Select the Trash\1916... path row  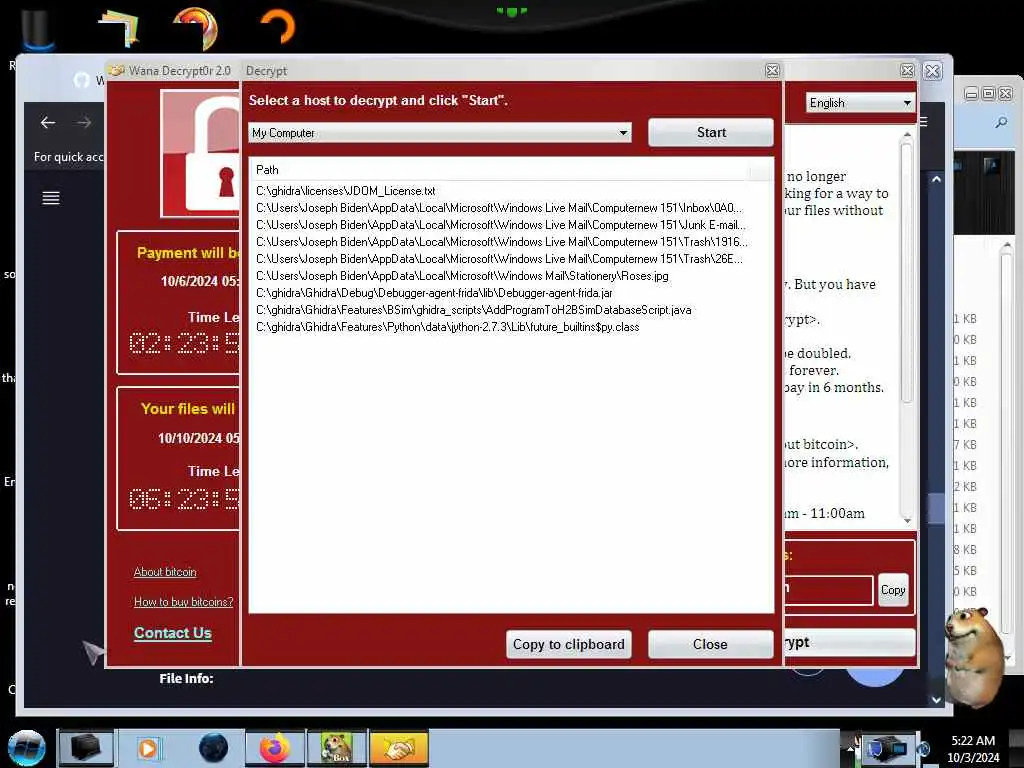tap(502, 242)
